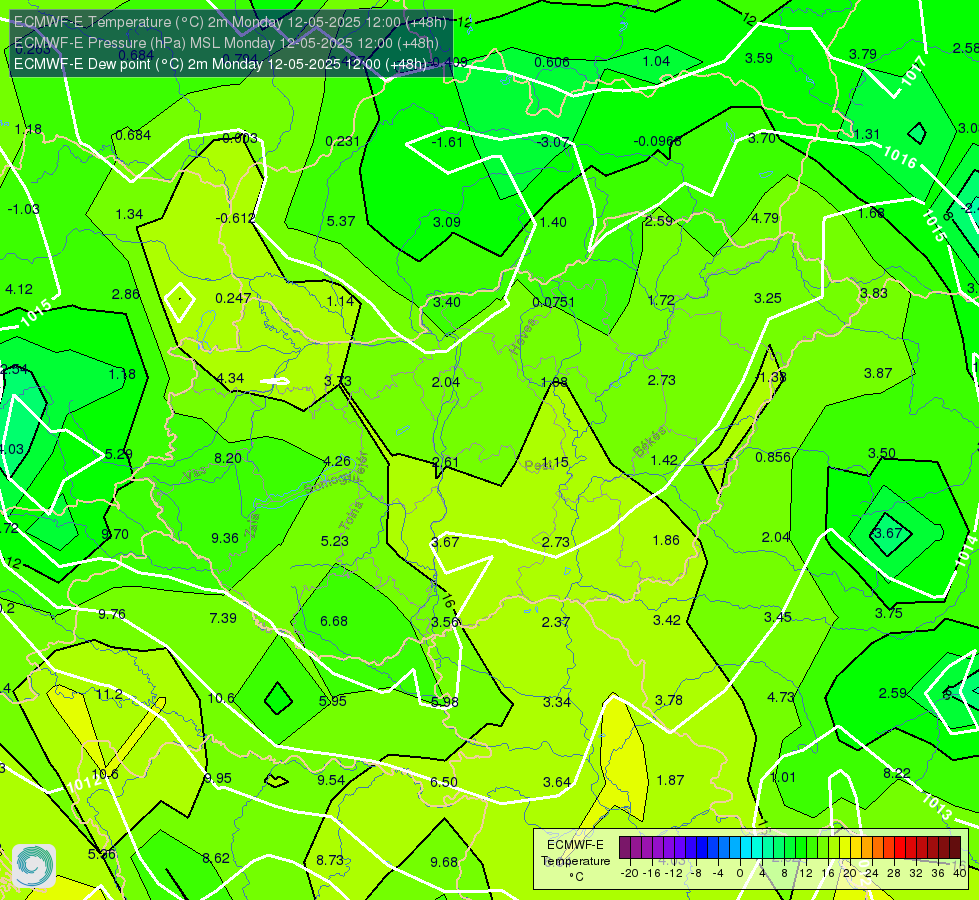Select the ECMWF-E Temperature 2m layer title

pyautogui.click(x=230, y=22)
